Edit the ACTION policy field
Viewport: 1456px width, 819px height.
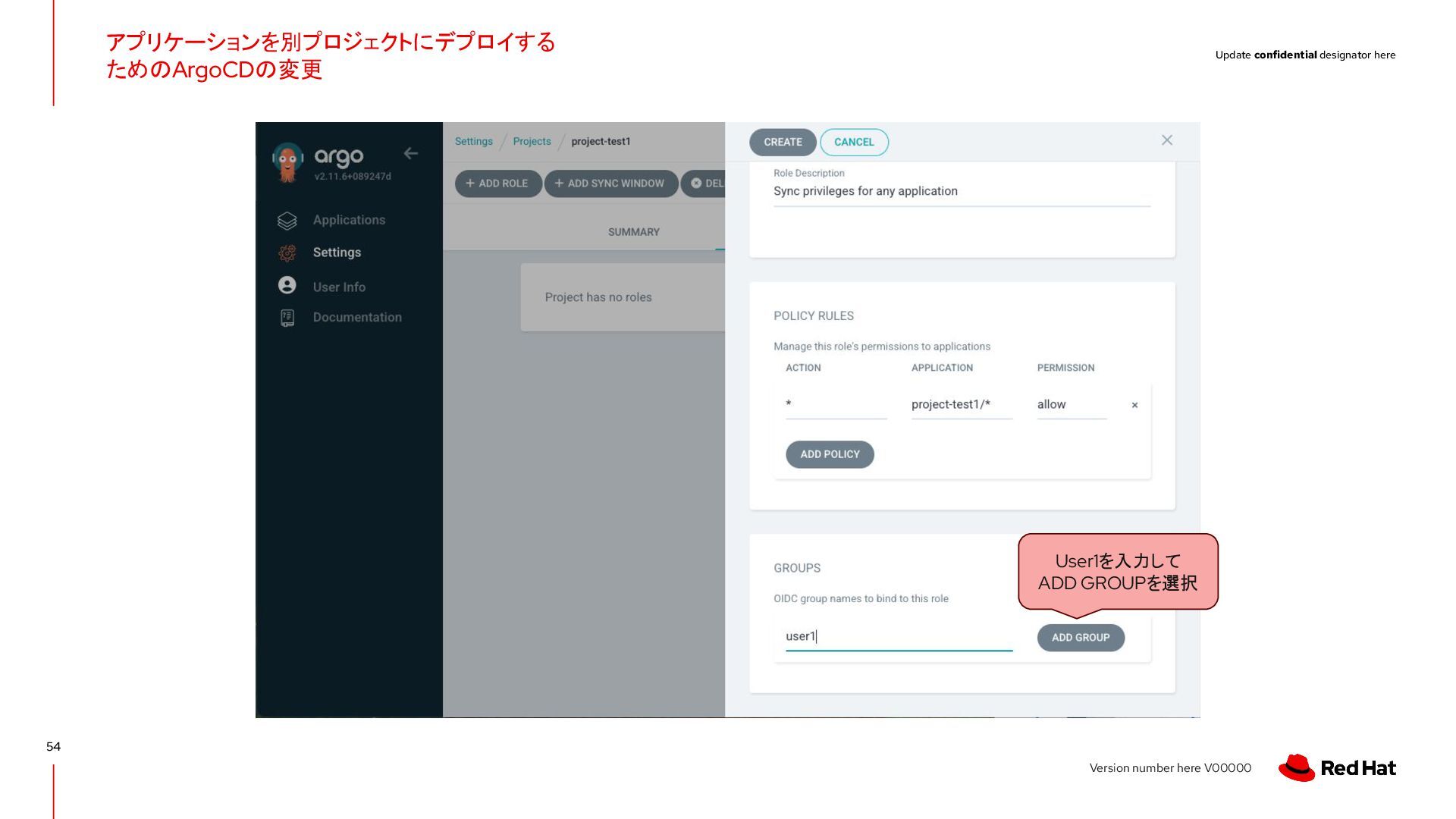836,405
